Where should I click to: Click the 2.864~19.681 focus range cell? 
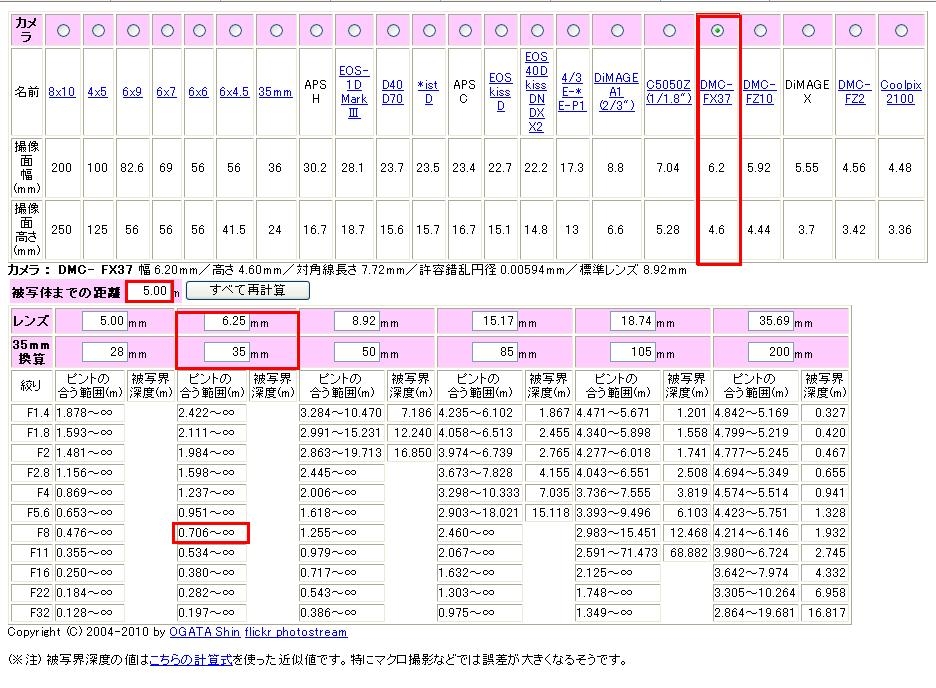(x=755, y=613)
